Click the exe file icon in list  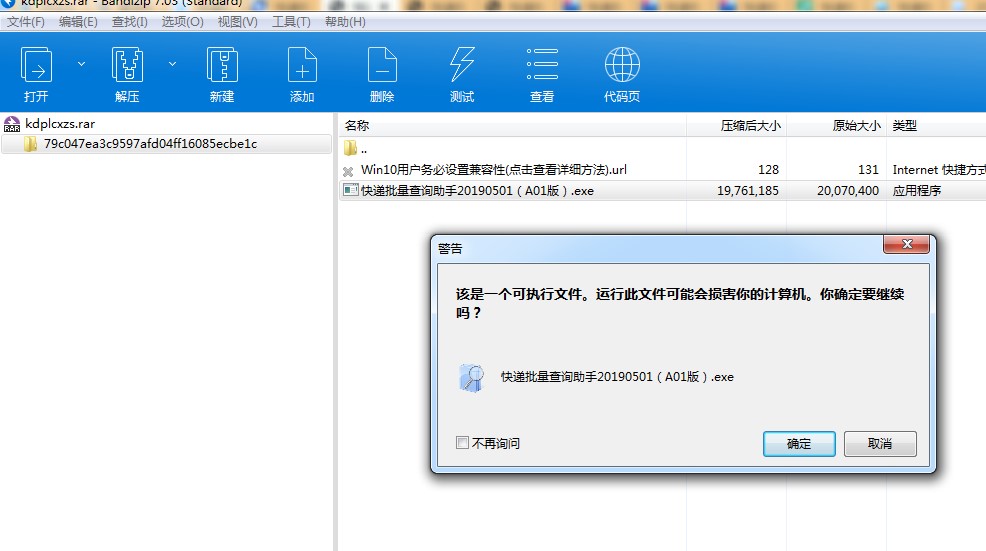point(351,190)
